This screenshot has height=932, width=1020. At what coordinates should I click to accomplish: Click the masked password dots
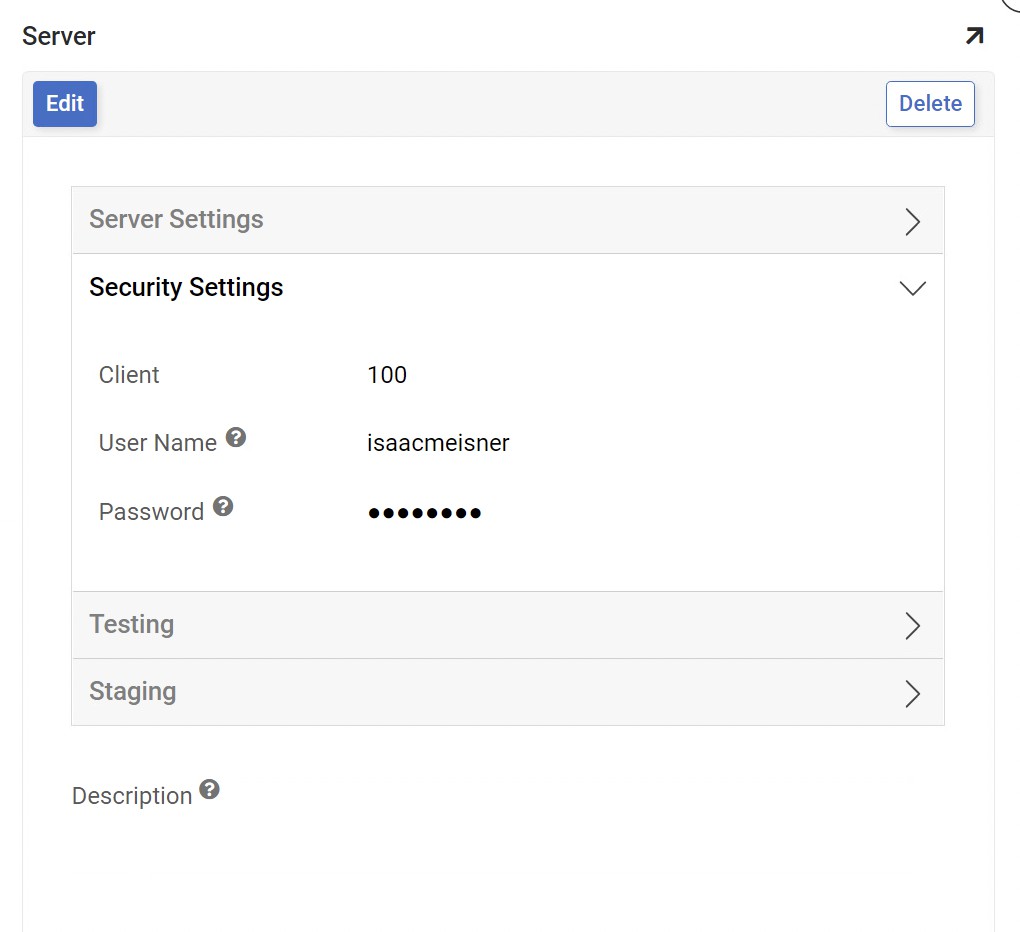point(424,512)
